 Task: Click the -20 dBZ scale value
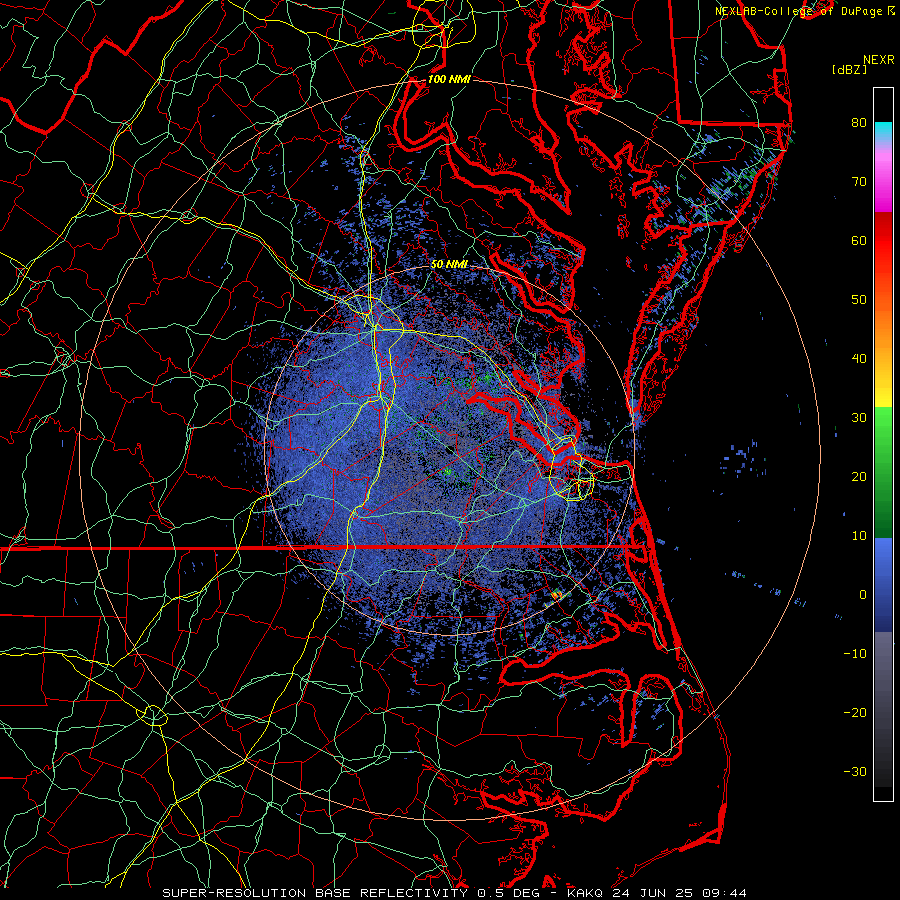855,712
